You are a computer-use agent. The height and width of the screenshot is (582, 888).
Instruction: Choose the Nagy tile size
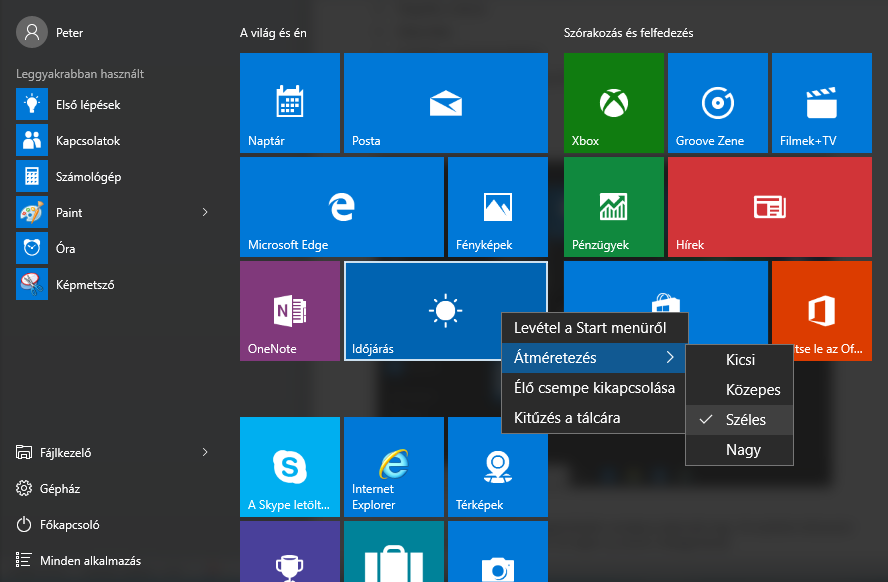pyautogui.click(x=740, y=450)
